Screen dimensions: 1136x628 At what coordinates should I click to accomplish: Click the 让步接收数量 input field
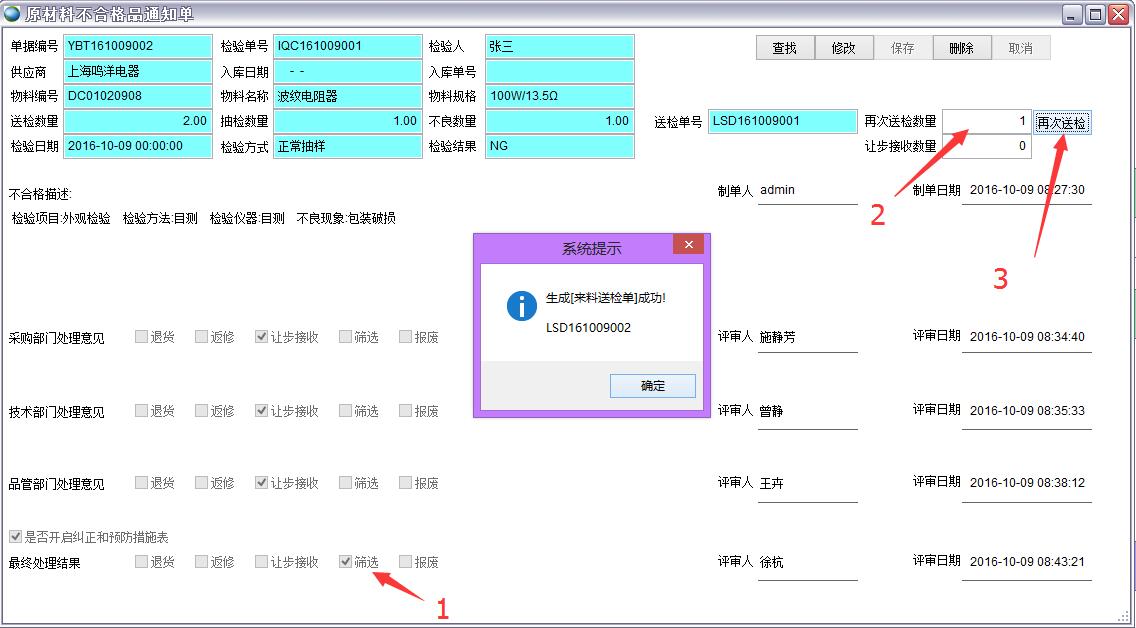[986, 146]
